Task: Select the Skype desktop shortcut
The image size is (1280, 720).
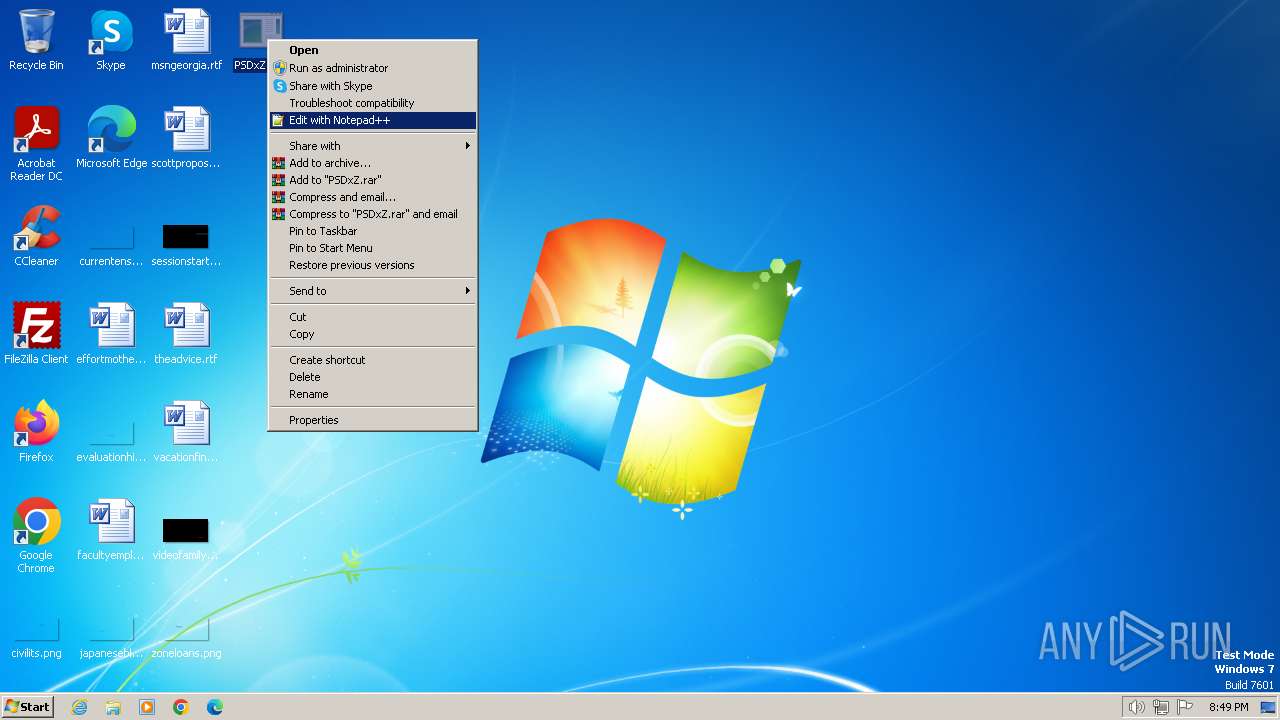Action: pyautogui.click(x=110, y=40)
